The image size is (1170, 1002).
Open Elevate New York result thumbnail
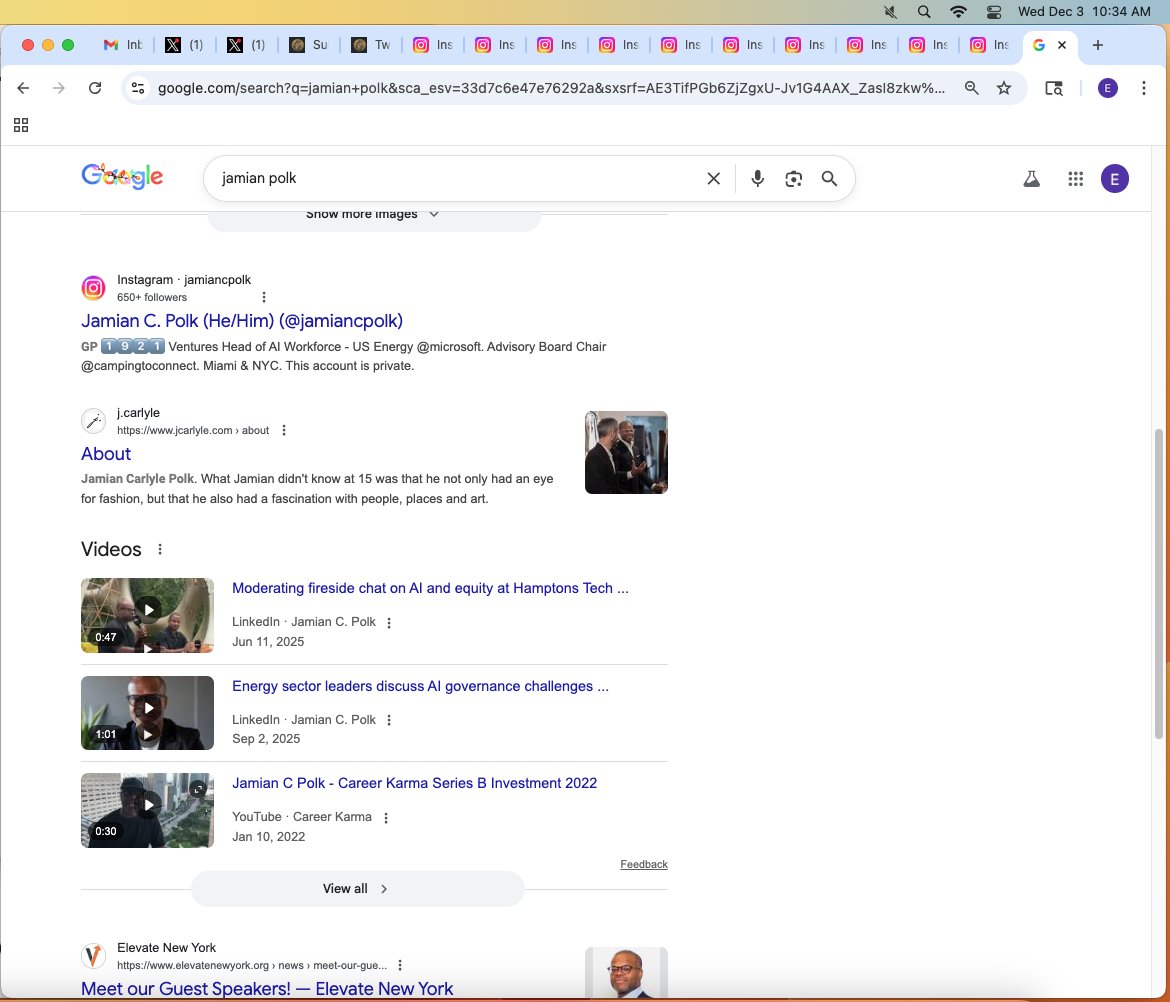(x=626, y=973)
